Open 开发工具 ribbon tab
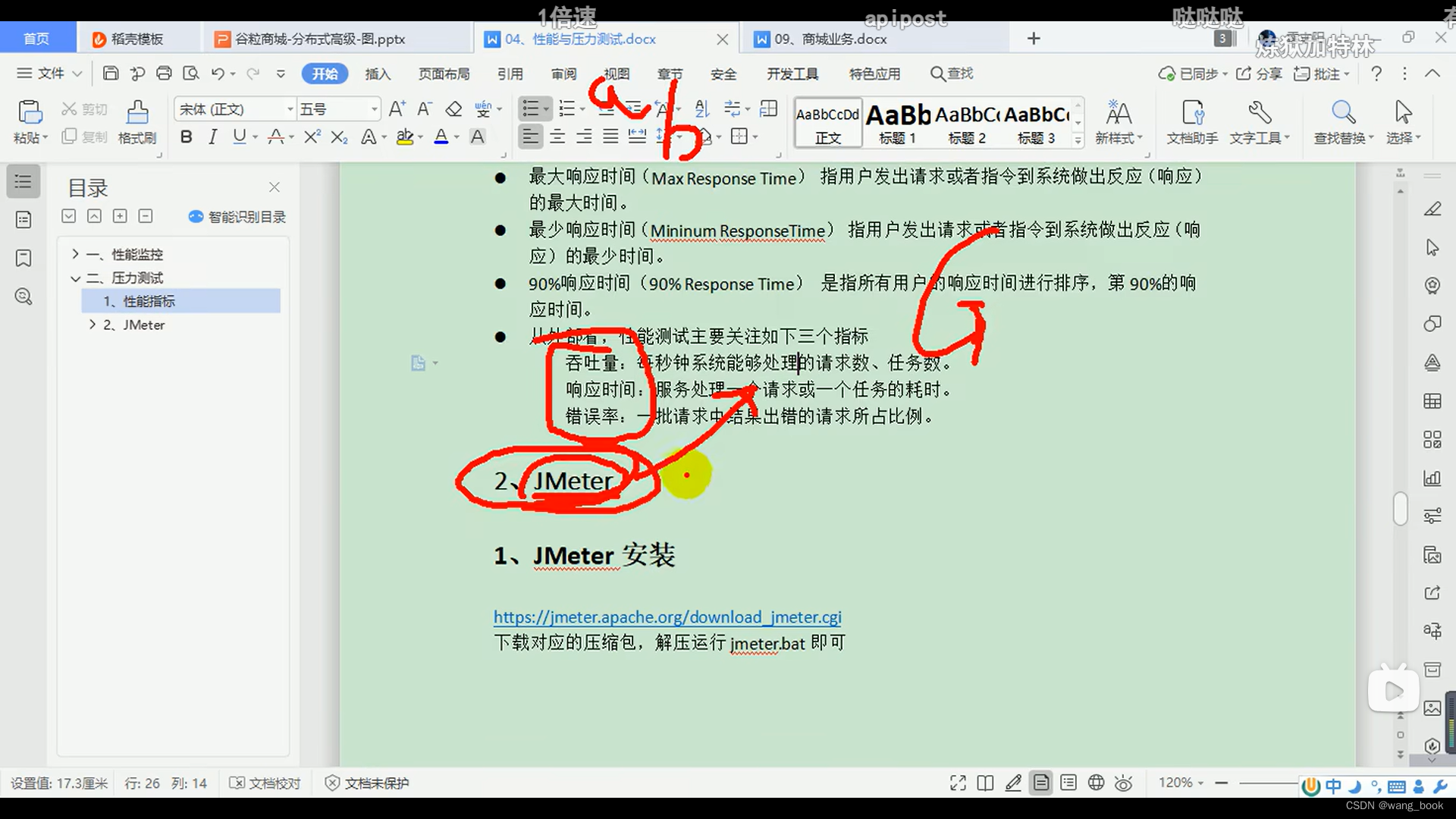 click(x=792, y=74)
